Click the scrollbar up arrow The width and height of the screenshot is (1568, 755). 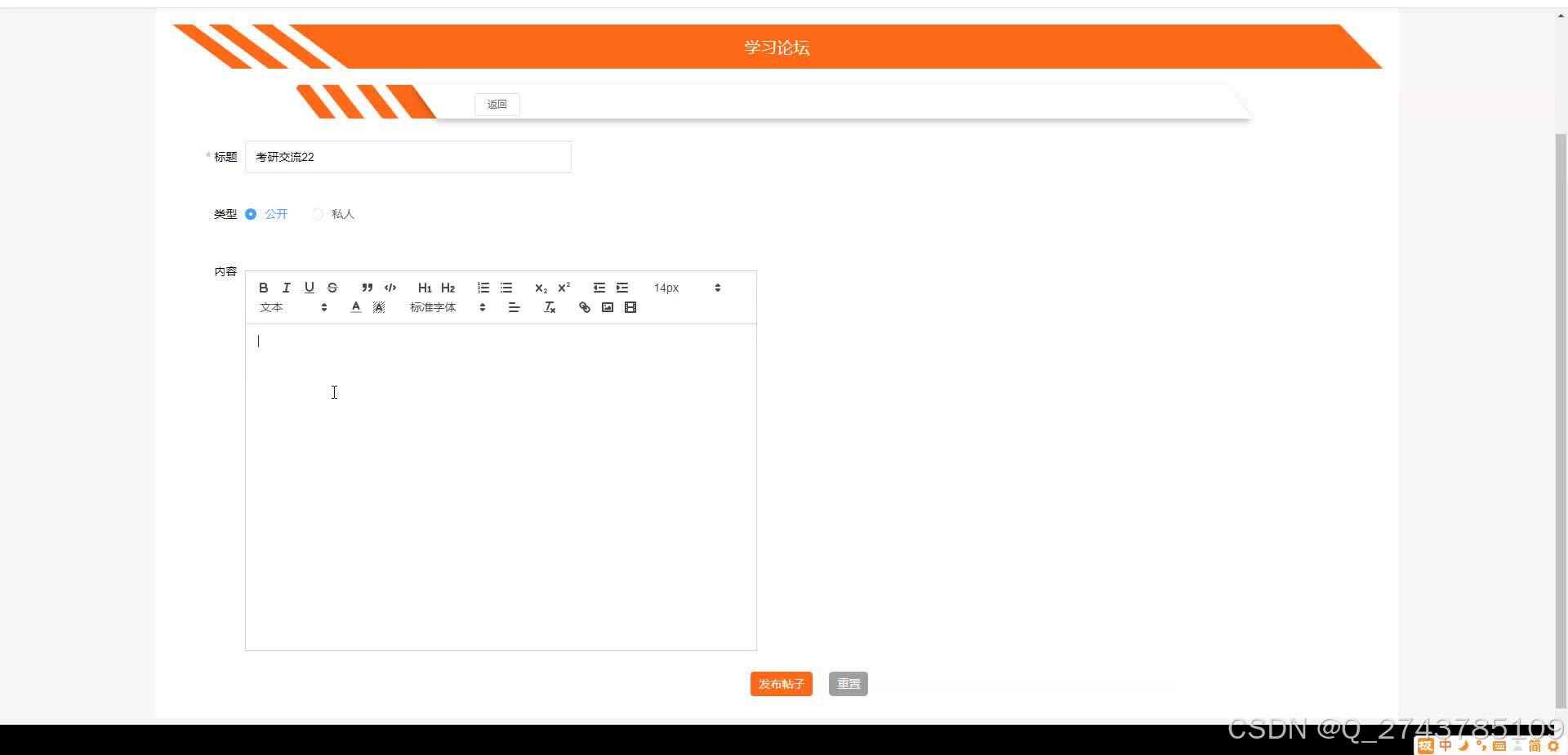click(x=1561, y=16)
